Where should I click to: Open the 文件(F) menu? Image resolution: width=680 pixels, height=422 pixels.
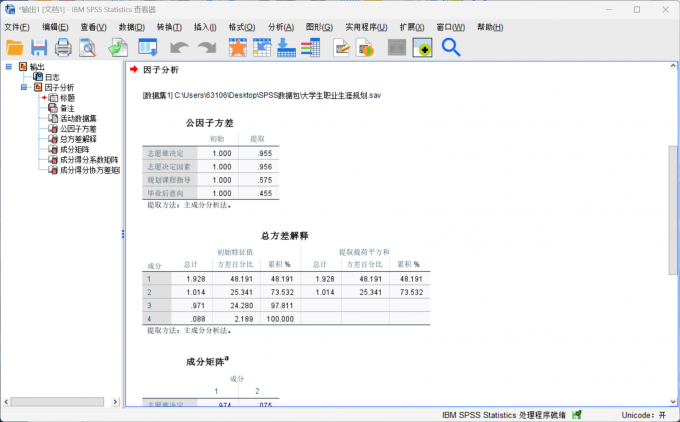coord(17,27)
